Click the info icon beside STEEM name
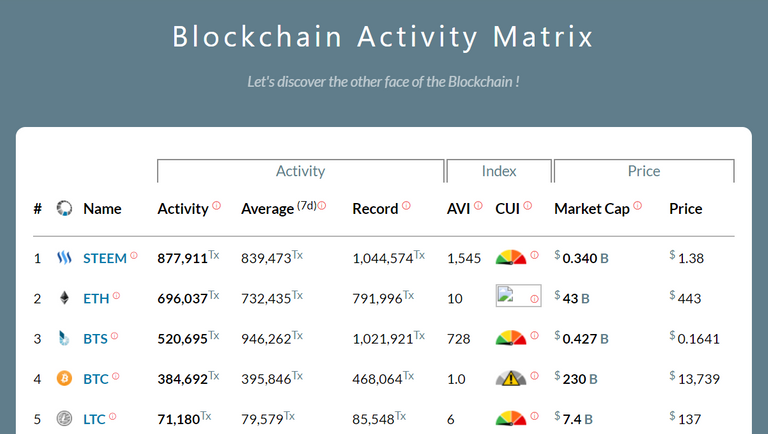Image resolution: width=768 pixels, height=434 pixels. coord(134,255)
